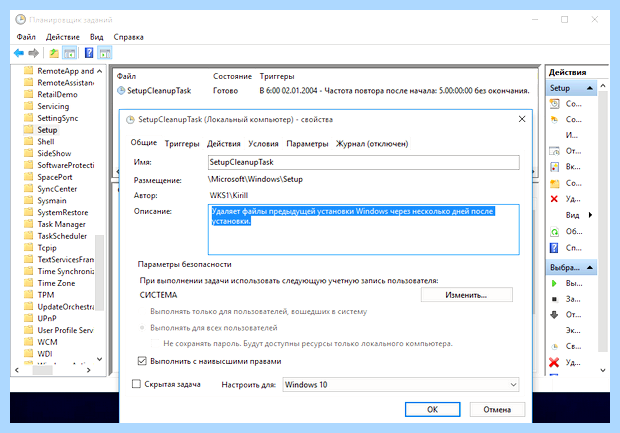Select 'Выполнять для всех пользователей' radio button
The width and height of the screenshot is (620, 433).
click(x=142, y=328)
